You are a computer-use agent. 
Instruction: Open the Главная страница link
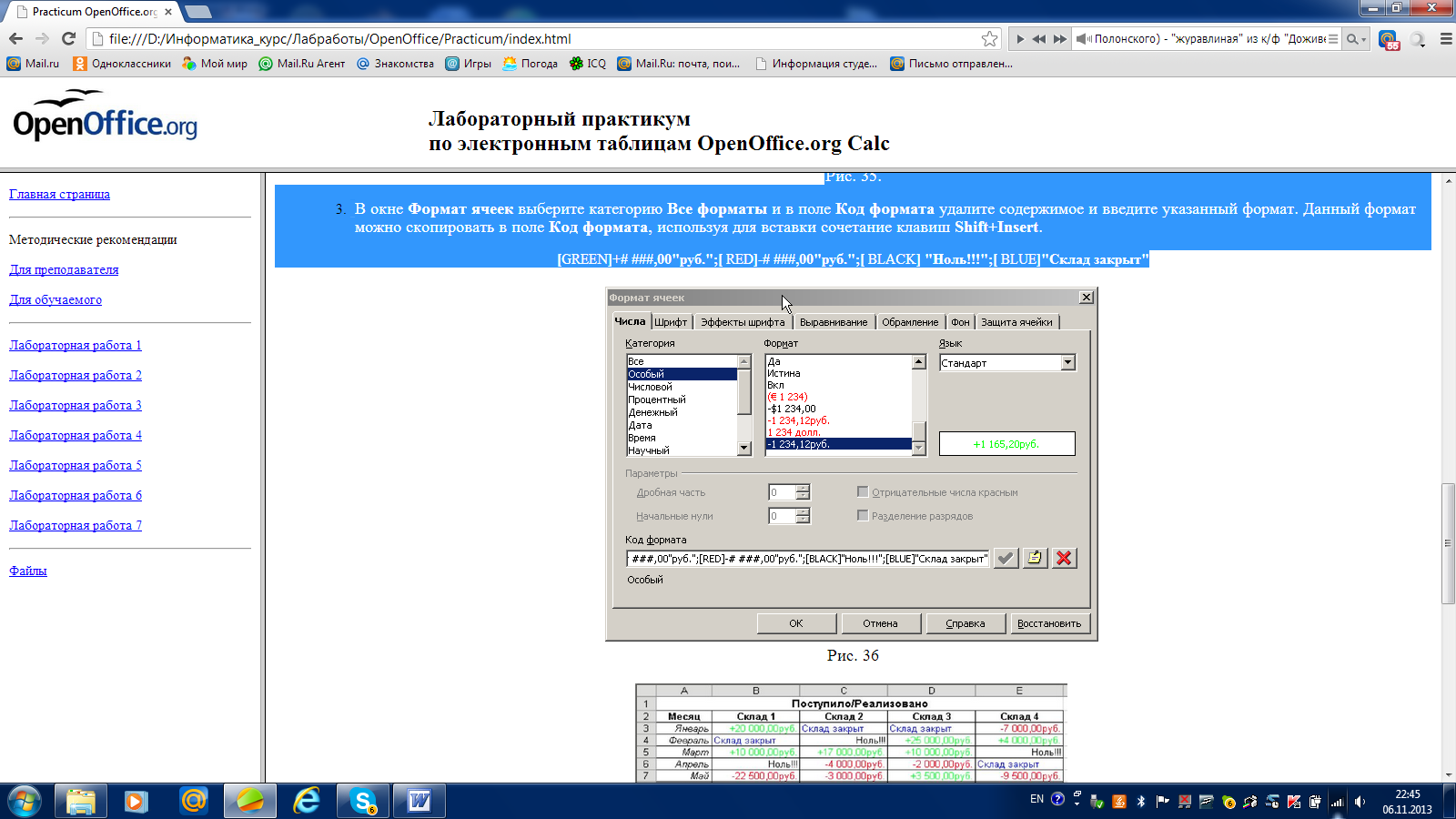(59, 194)
